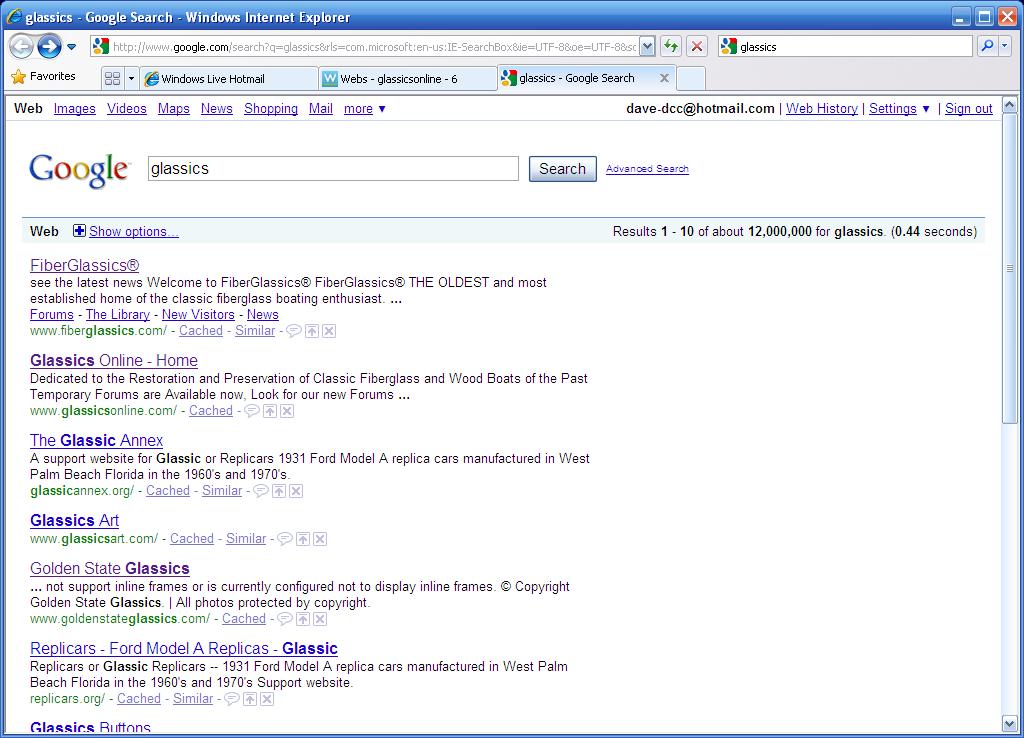Click the page scrollbar down arrow
This screenshot has height=738, width=1024.
[1010, 724]
